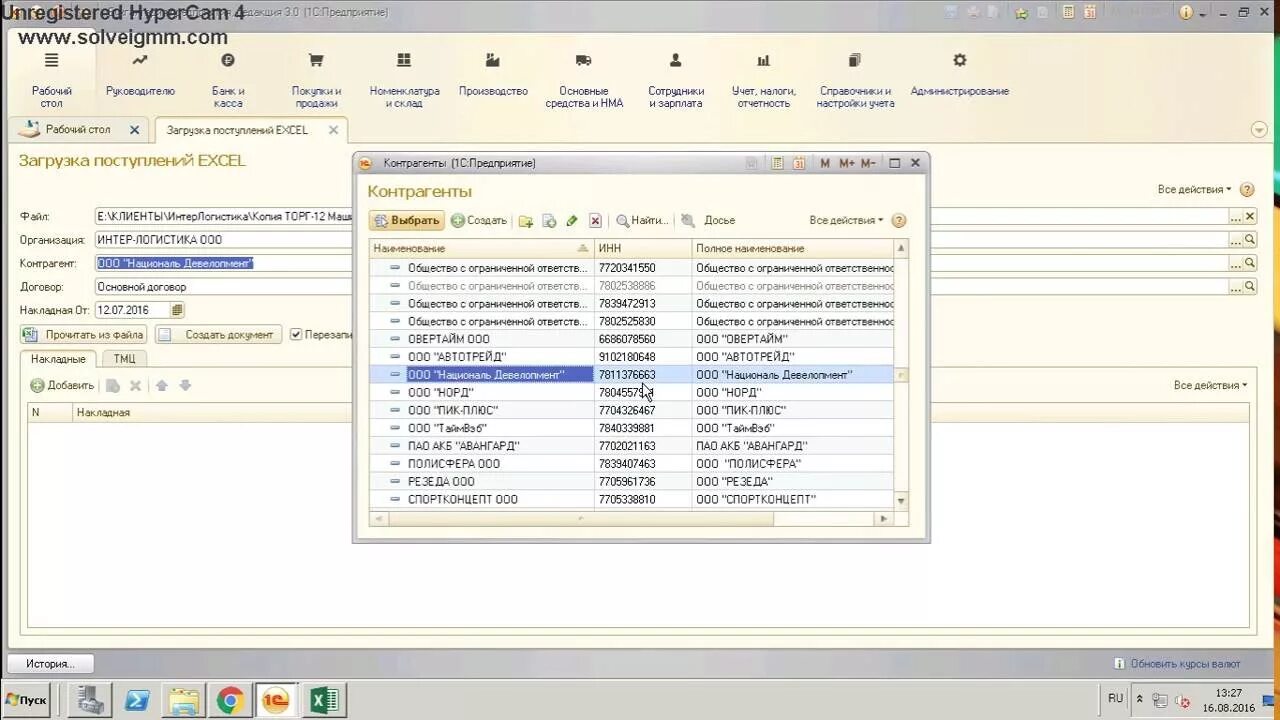Viewport: 1280px width, 720px height.
Task: Open Excel from Windows taskbar
Action: coord(324,701)
